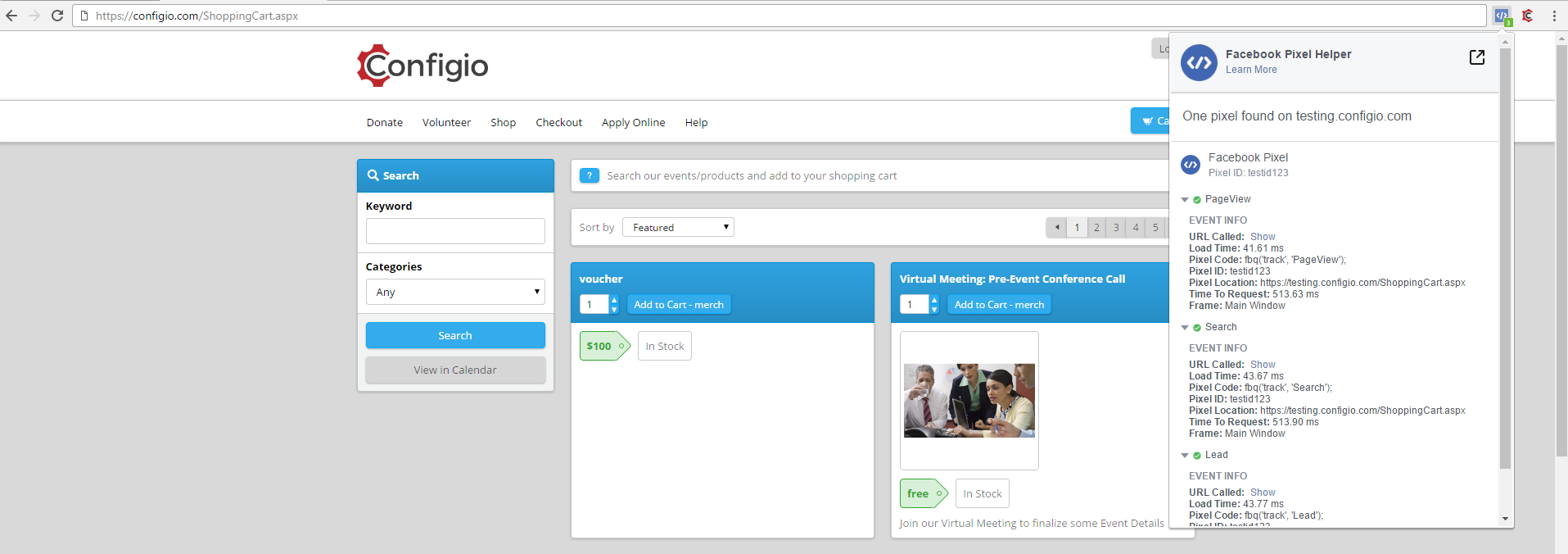Collapse the PageView event section

pyautogui.click(x=1185, y=200)
